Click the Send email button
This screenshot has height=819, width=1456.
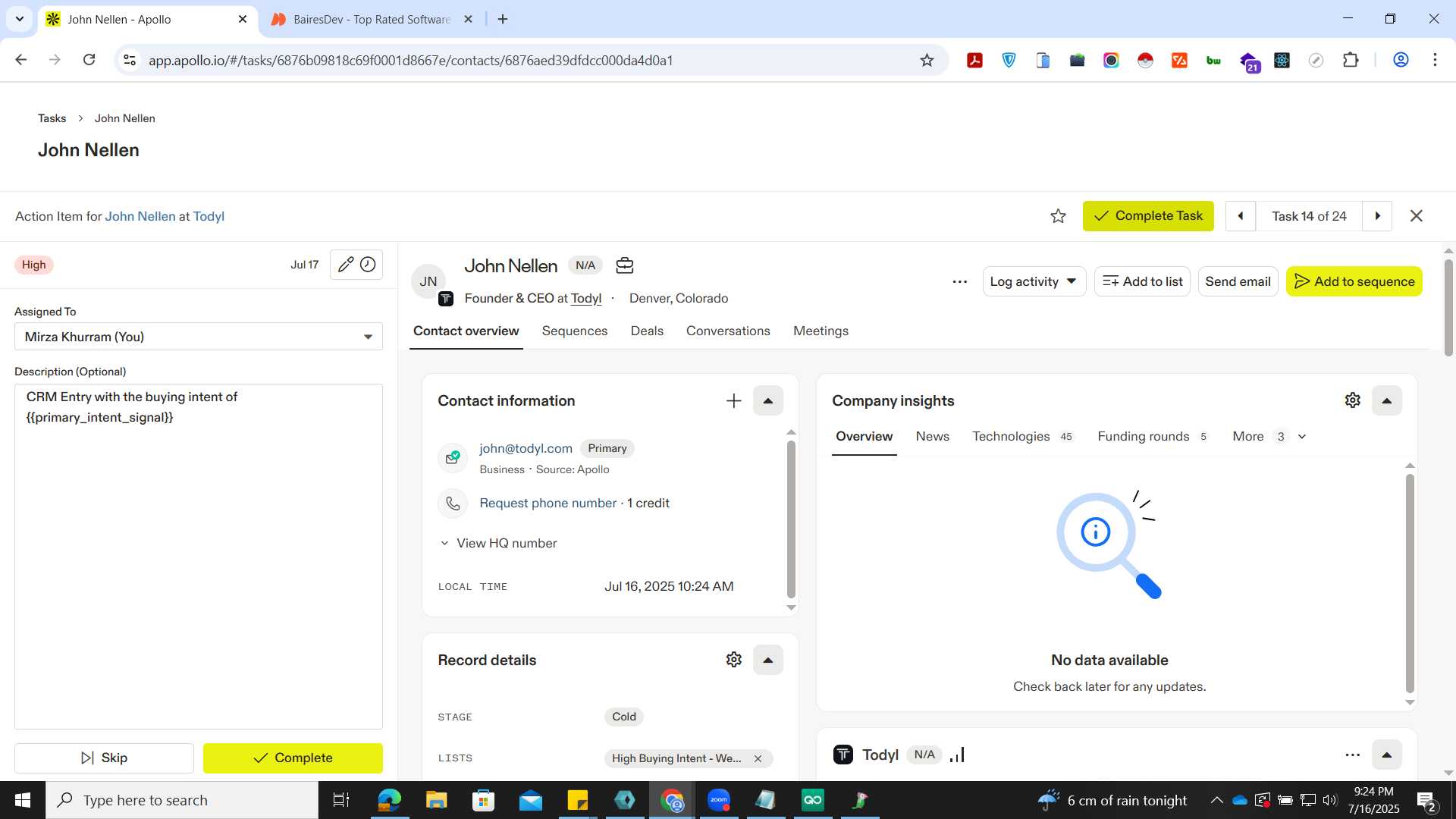pyautogui.click(x=1238, y=281)
